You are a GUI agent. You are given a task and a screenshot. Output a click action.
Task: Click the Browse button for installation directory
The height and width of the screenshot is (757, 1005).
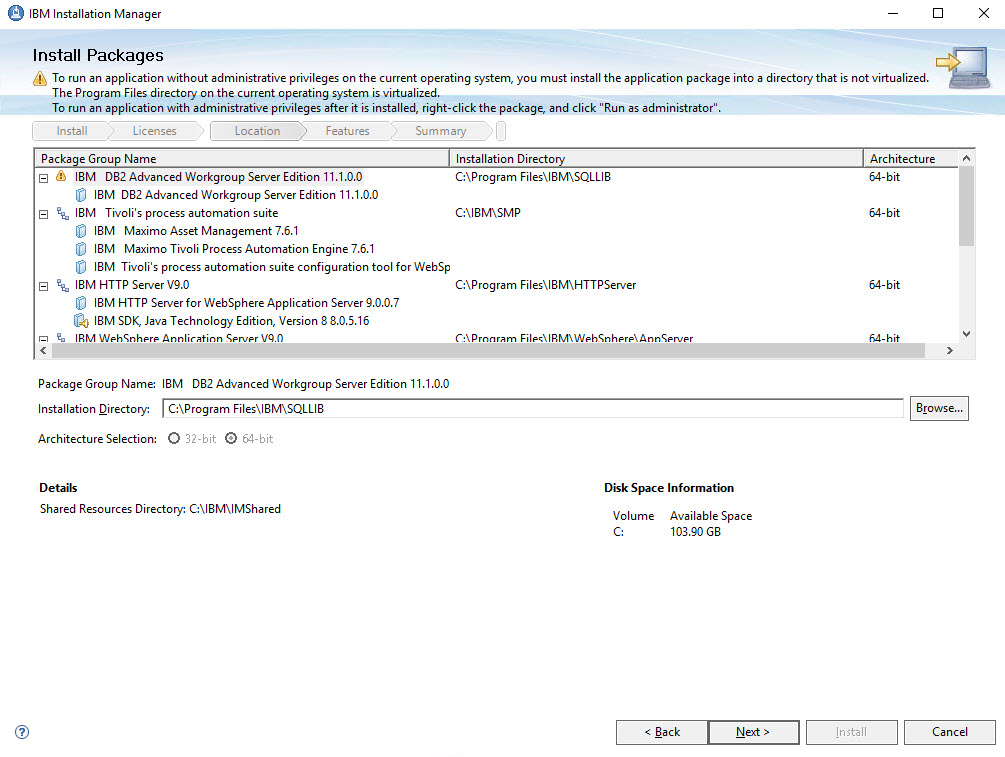pyautogui.click(x=938, y=408)
